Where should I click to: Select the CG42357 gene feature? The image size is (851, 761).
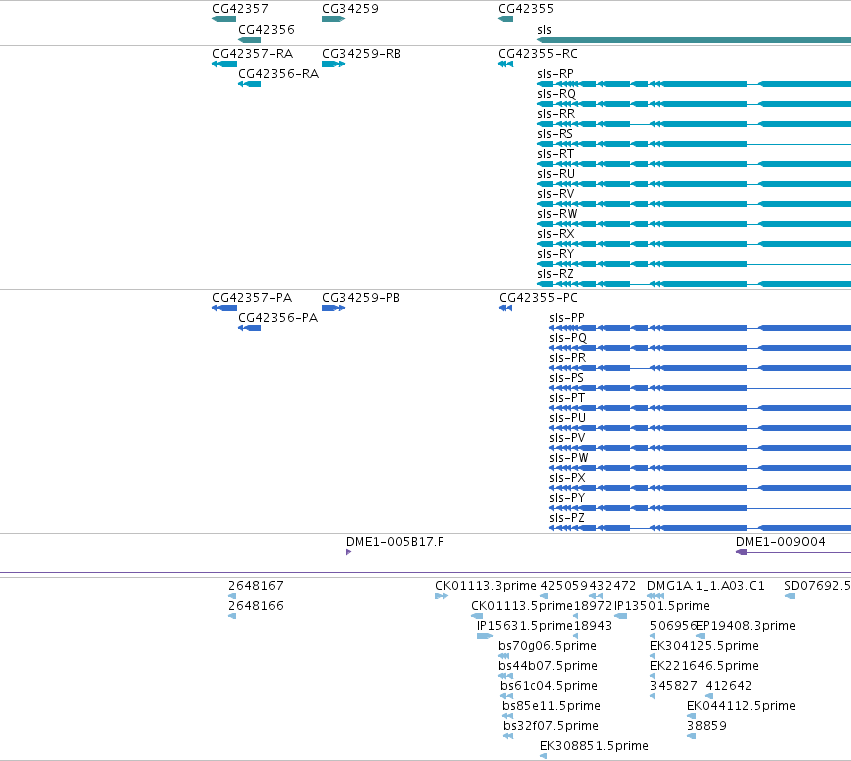pyautogui.click(x=224, y=19)
